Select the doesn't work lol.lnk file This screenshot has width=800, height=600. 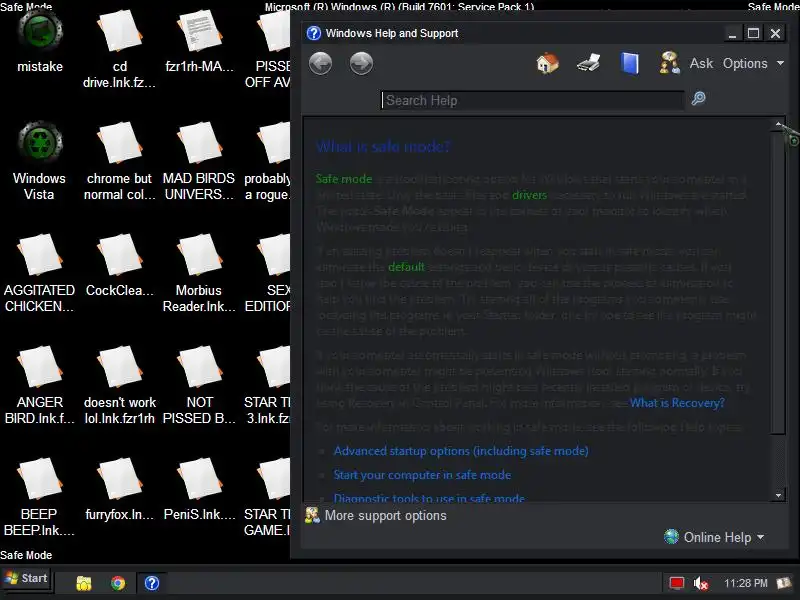point(119,385)
